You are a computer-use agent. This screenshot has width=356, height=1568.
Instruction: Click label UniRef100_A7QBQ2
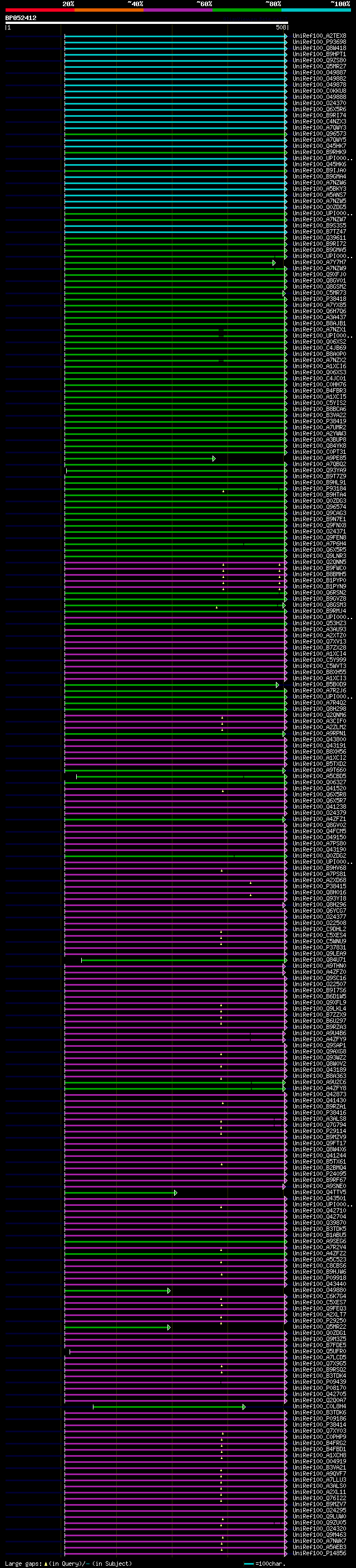[x=319, y=464]
